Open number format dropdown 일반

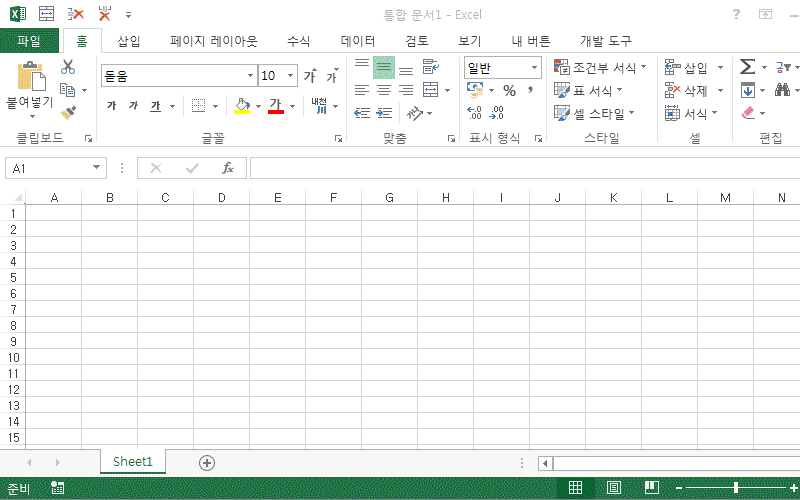click(534, 67)
